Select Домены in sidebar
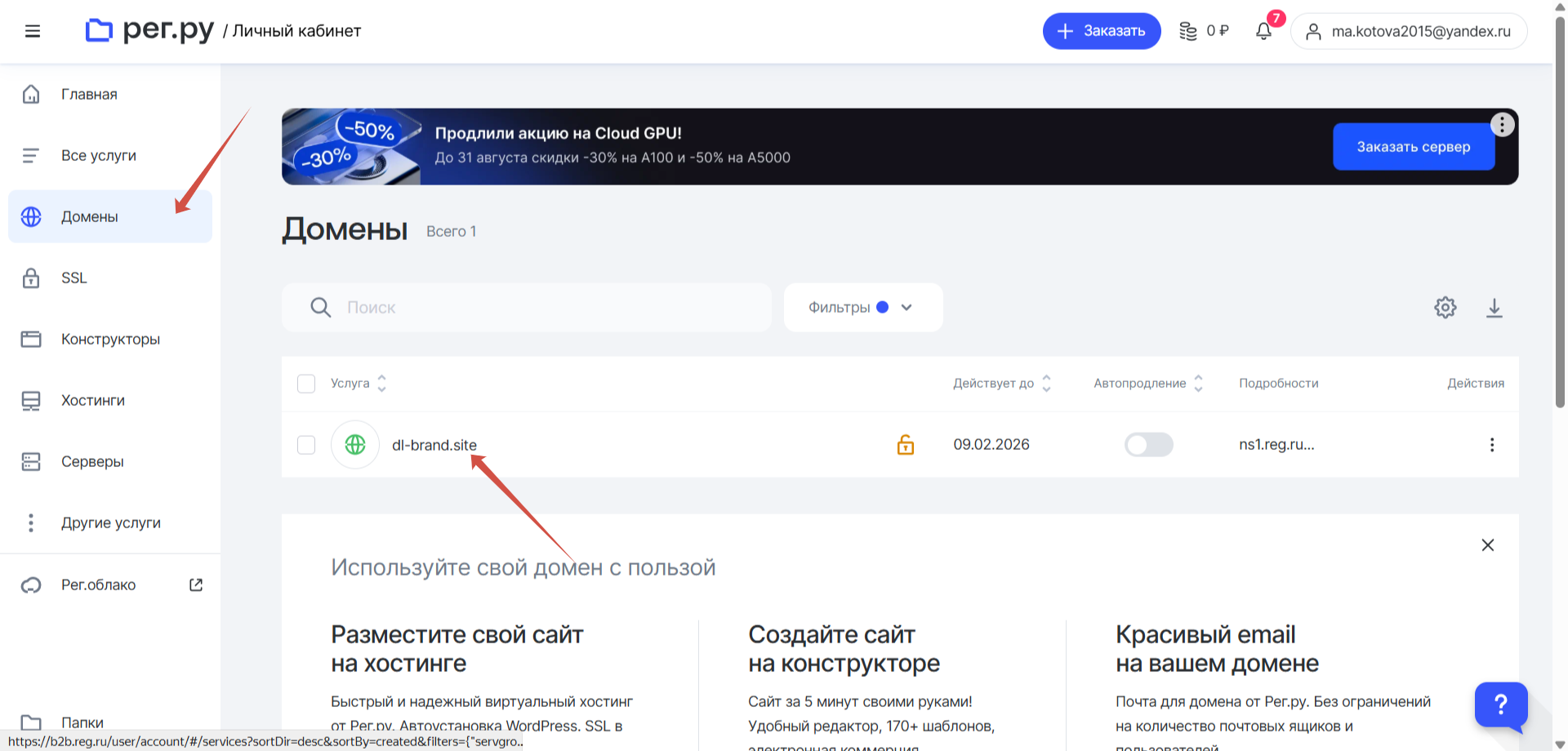This screenshot has width=1568, height=751. click(110, 216)
